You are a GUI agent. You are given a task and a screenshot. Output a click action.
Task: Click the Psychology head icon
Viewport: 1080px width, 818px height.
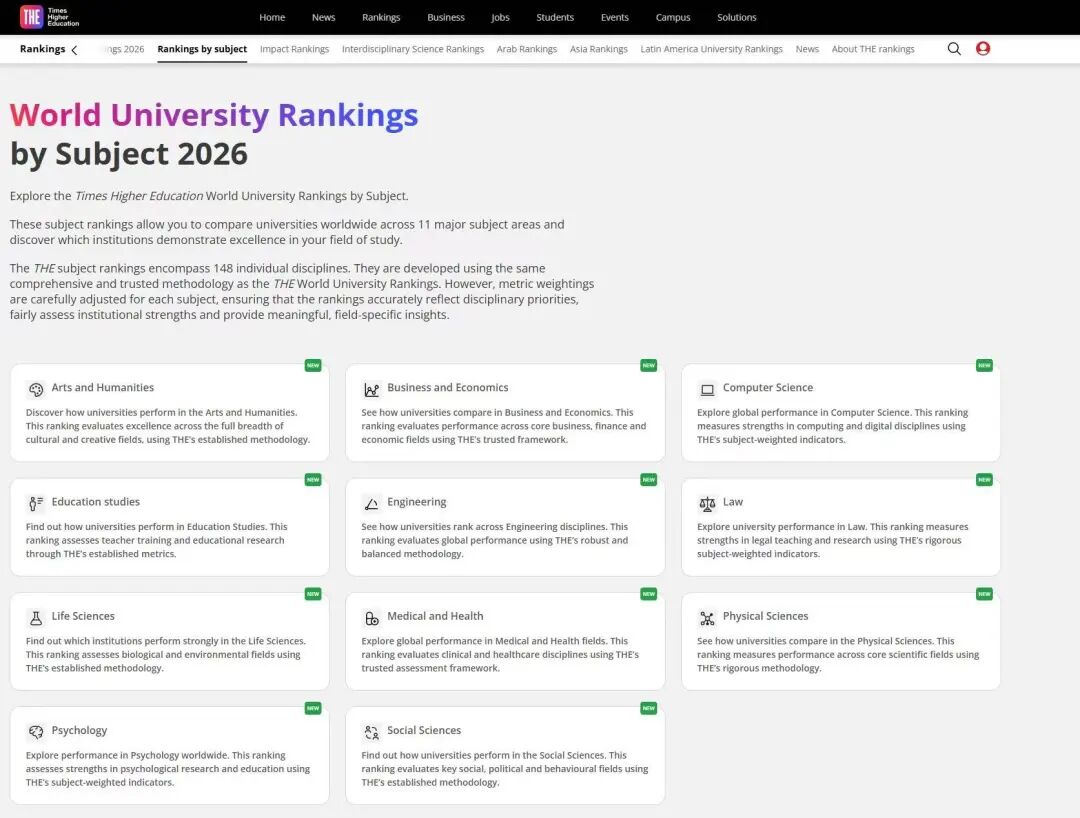38,729
